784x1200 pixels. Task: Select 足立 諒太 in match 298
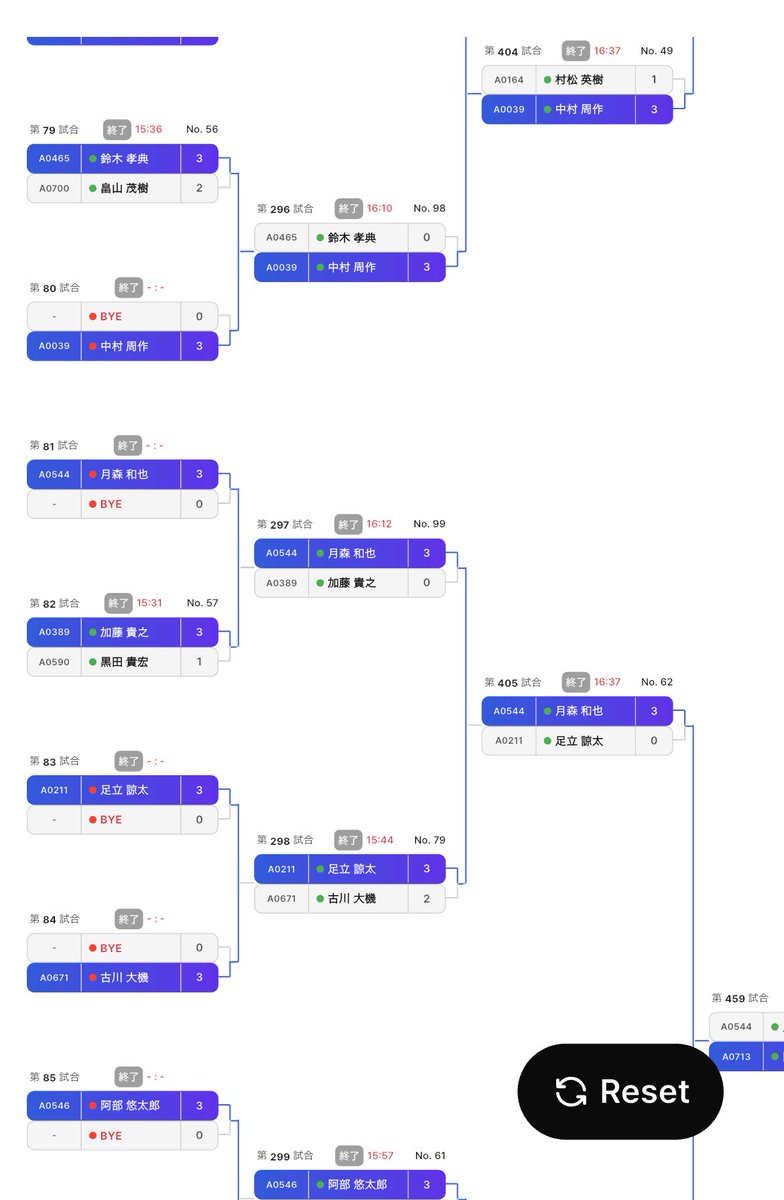349,869
